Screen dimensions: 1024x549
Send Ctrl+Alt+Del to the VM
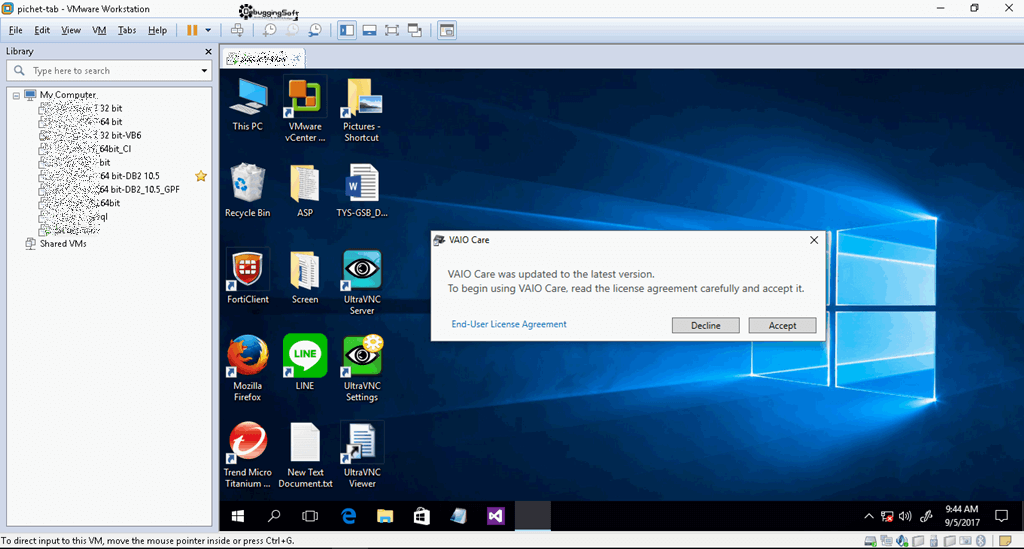click(237, 30)
